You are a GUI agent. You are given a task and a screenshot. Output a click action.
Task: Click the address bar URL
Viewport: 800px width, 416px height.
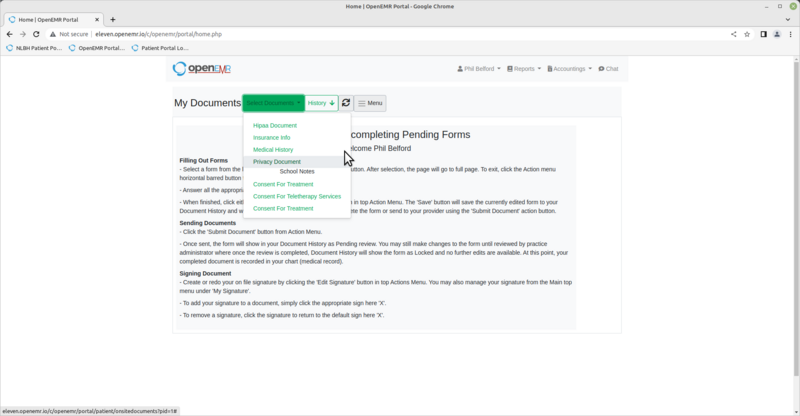coord(158,34)
